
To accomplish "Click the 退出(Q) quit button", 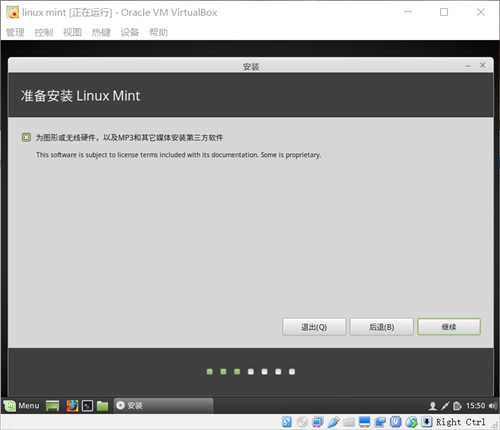I will [314, 327].
